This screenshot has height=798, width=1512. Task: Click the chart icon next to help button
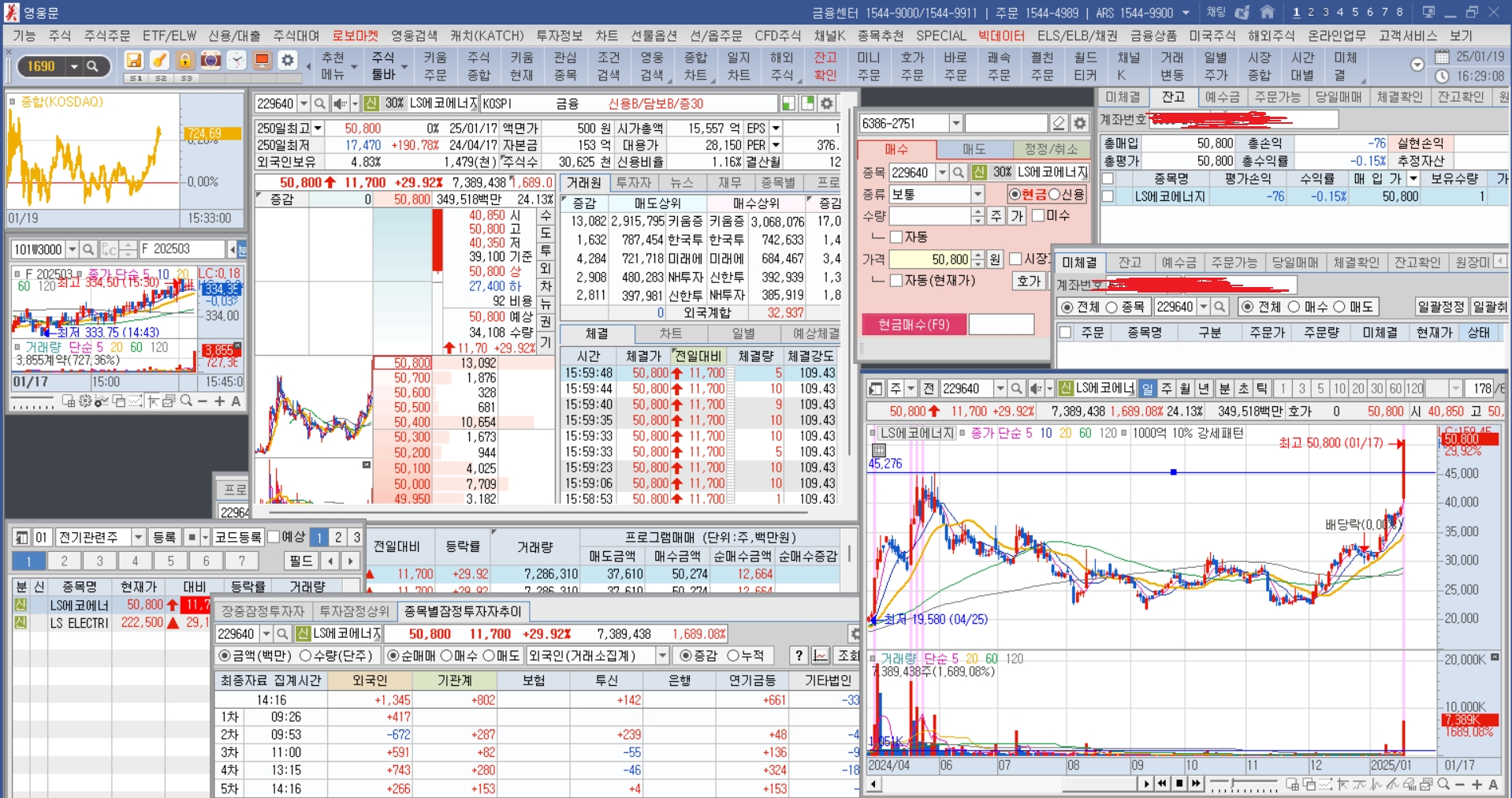click(x=821, y=655)
